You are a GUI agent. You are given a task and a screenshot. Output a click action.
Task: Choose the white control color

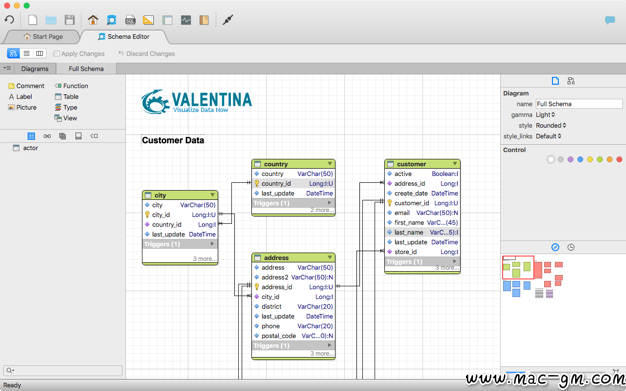point(551,159)
